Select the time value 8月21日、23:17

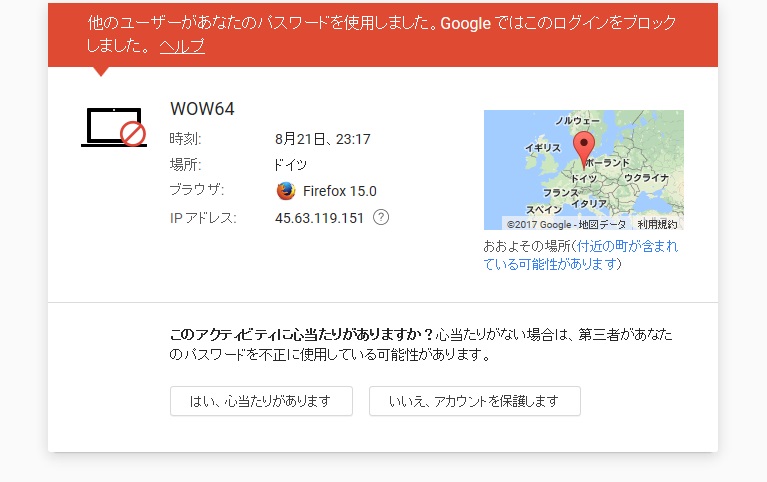323,139
